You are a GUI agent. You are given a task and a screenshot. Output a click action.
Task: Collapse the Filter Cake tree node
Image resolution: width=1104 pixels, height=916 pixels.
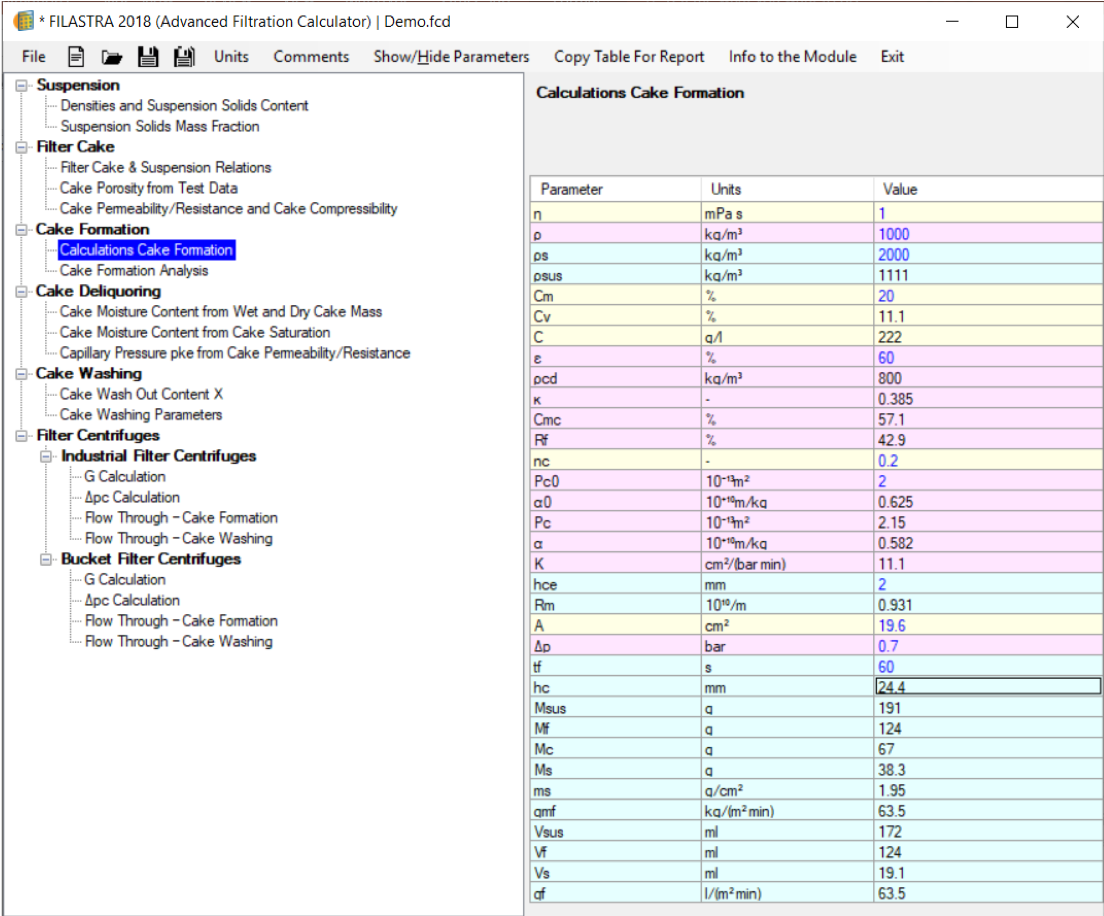[22, 147]
